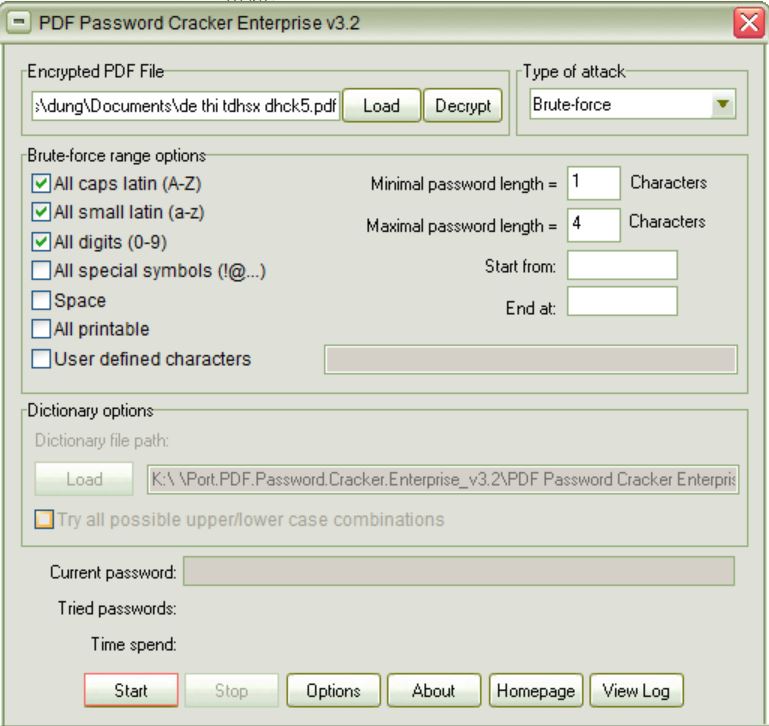Open View Log
The width and height of the screenshot is (769, 726).
coord(636,690)
